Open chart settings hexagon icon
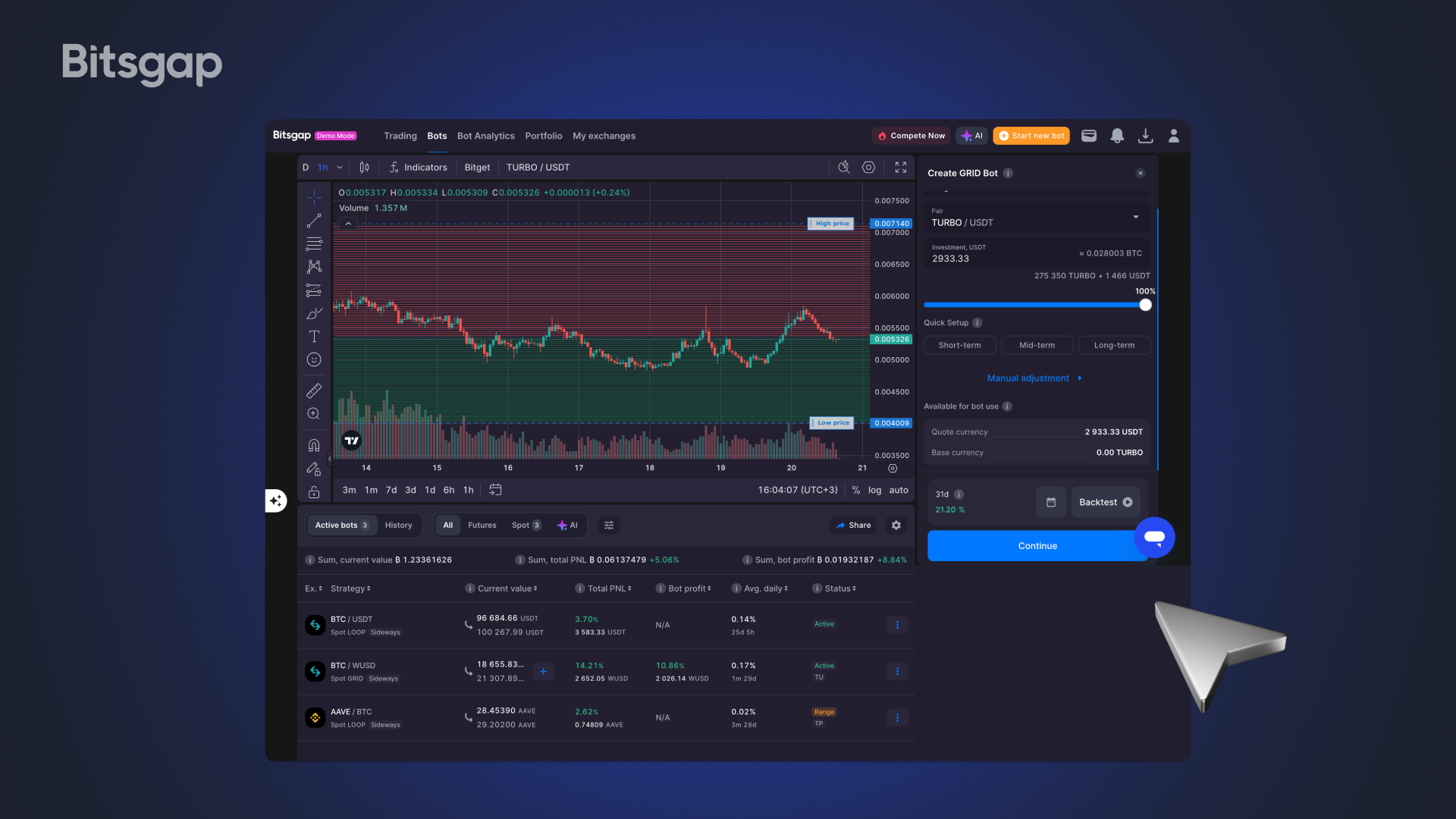This screenshot has height=819, width=1456. pos(869,168)
